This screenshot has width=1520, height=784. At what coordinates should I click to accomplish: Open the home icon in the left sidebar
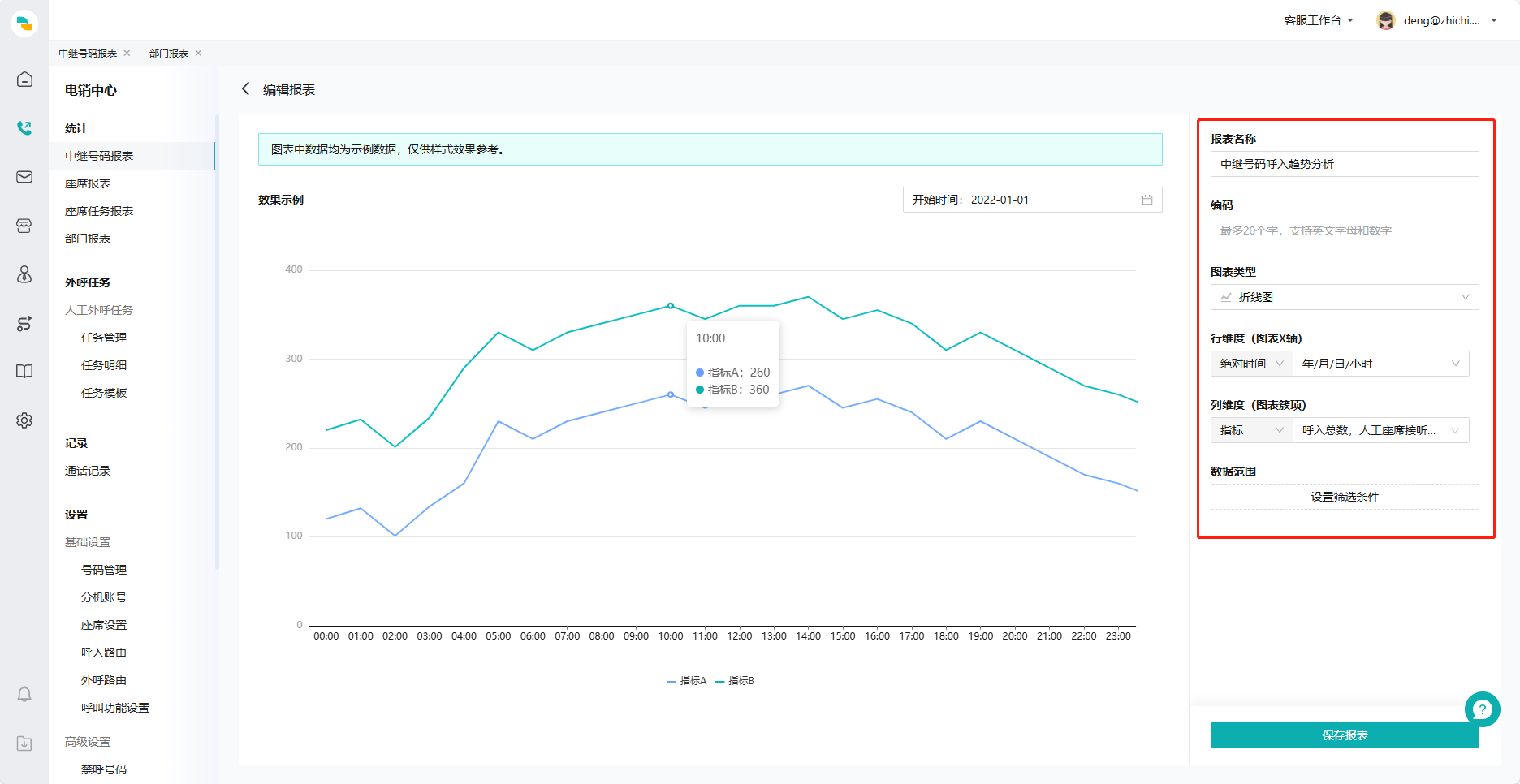pyautogui.click(x=24, y=80)
